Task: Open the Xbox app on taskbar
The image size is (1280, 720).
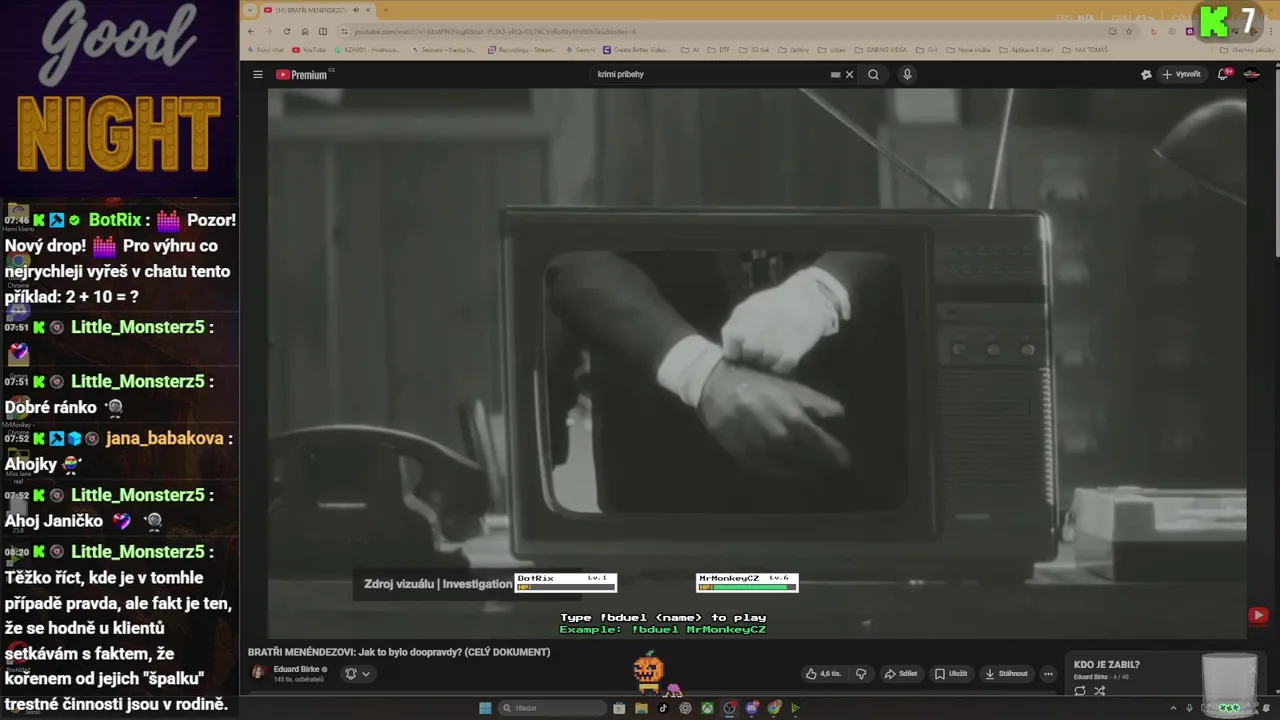Action: click(x=707, y=708)
